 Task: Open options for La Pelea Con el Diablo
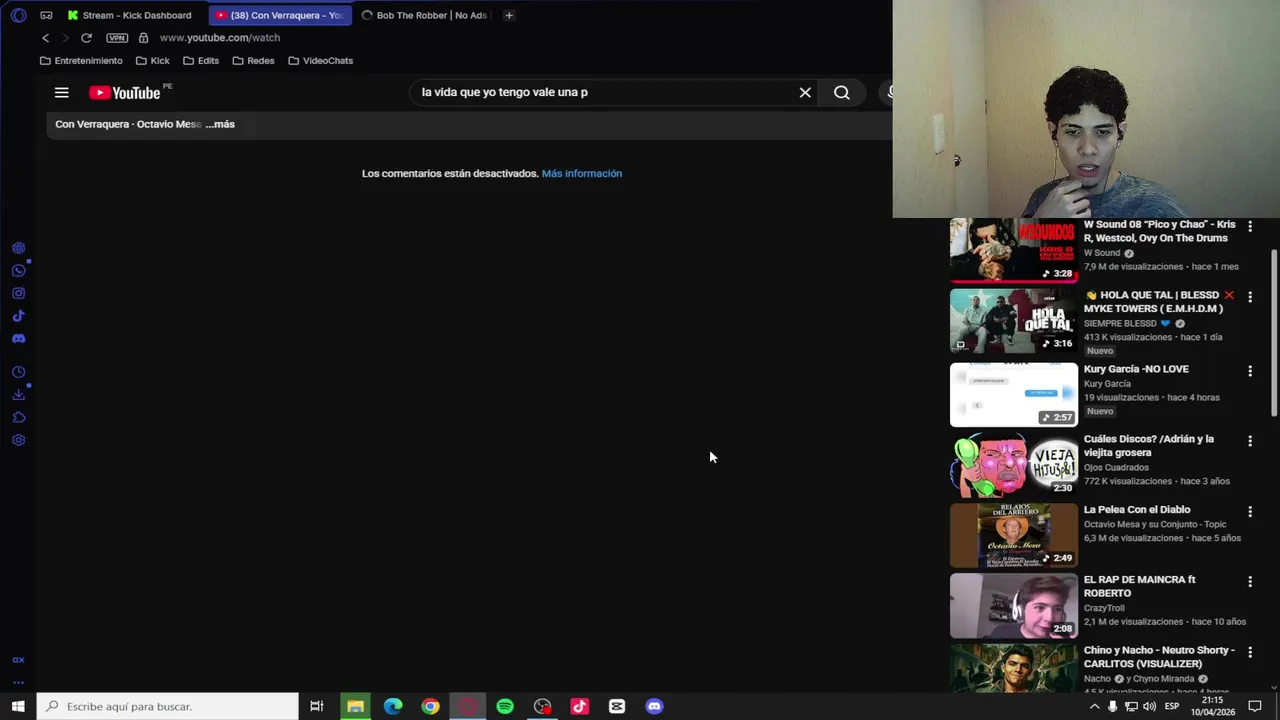(1249, 511)
